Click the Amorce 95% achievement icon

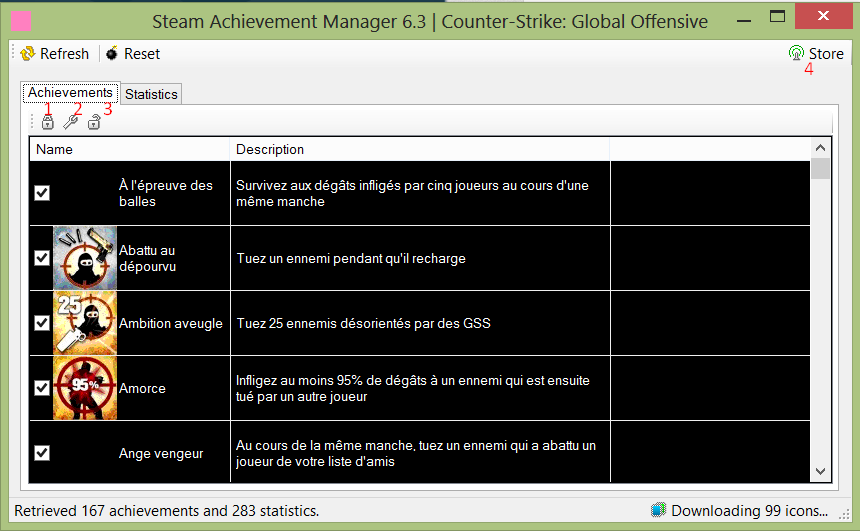(85, 388)
